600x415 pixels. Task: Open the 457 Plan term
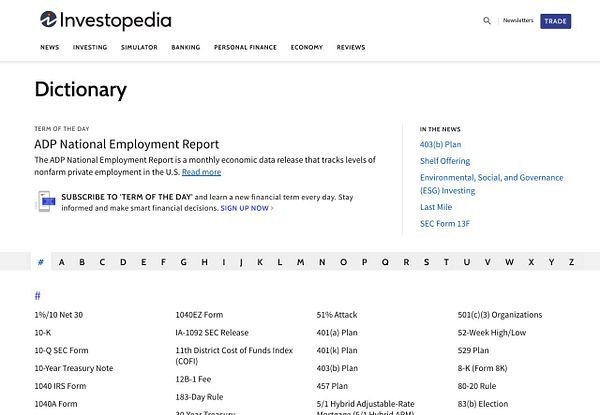332,386
